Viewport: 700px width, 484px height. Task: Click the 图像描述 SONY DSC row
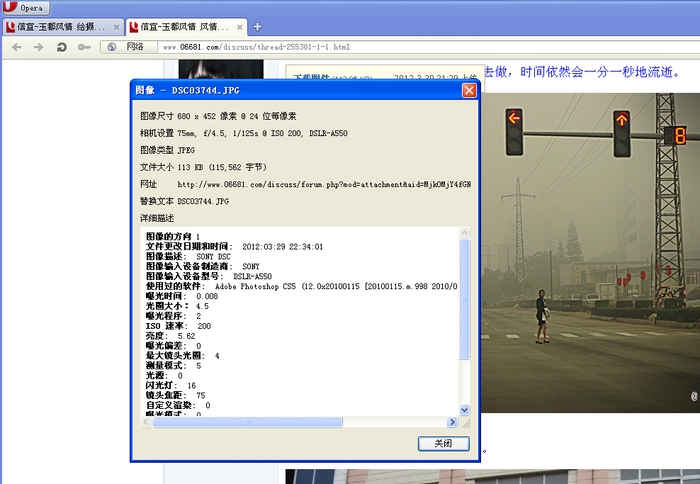[188, 256]
